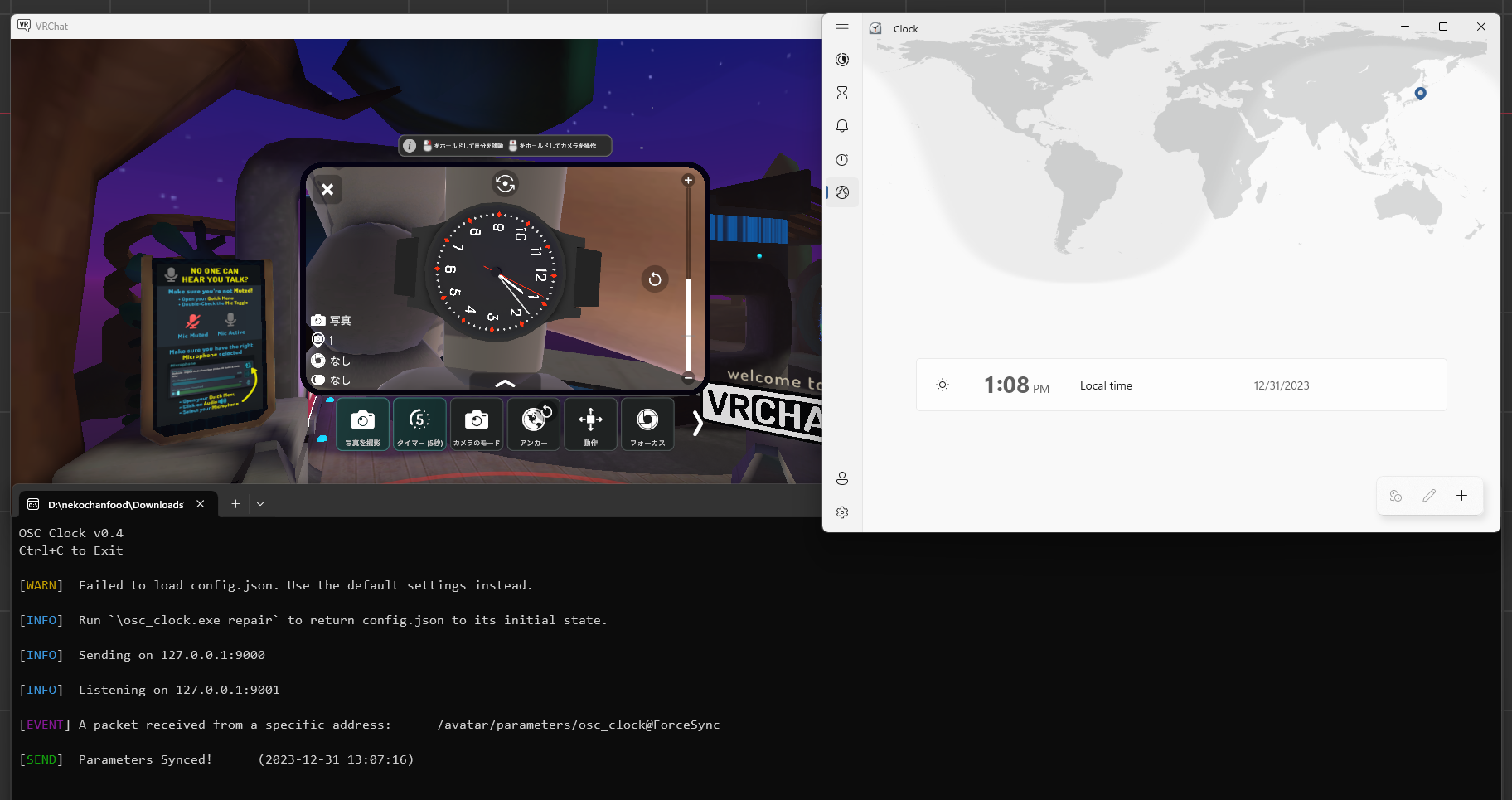Open the camera mode button
Screen dimensions: 1512x800
click(476, 424)
